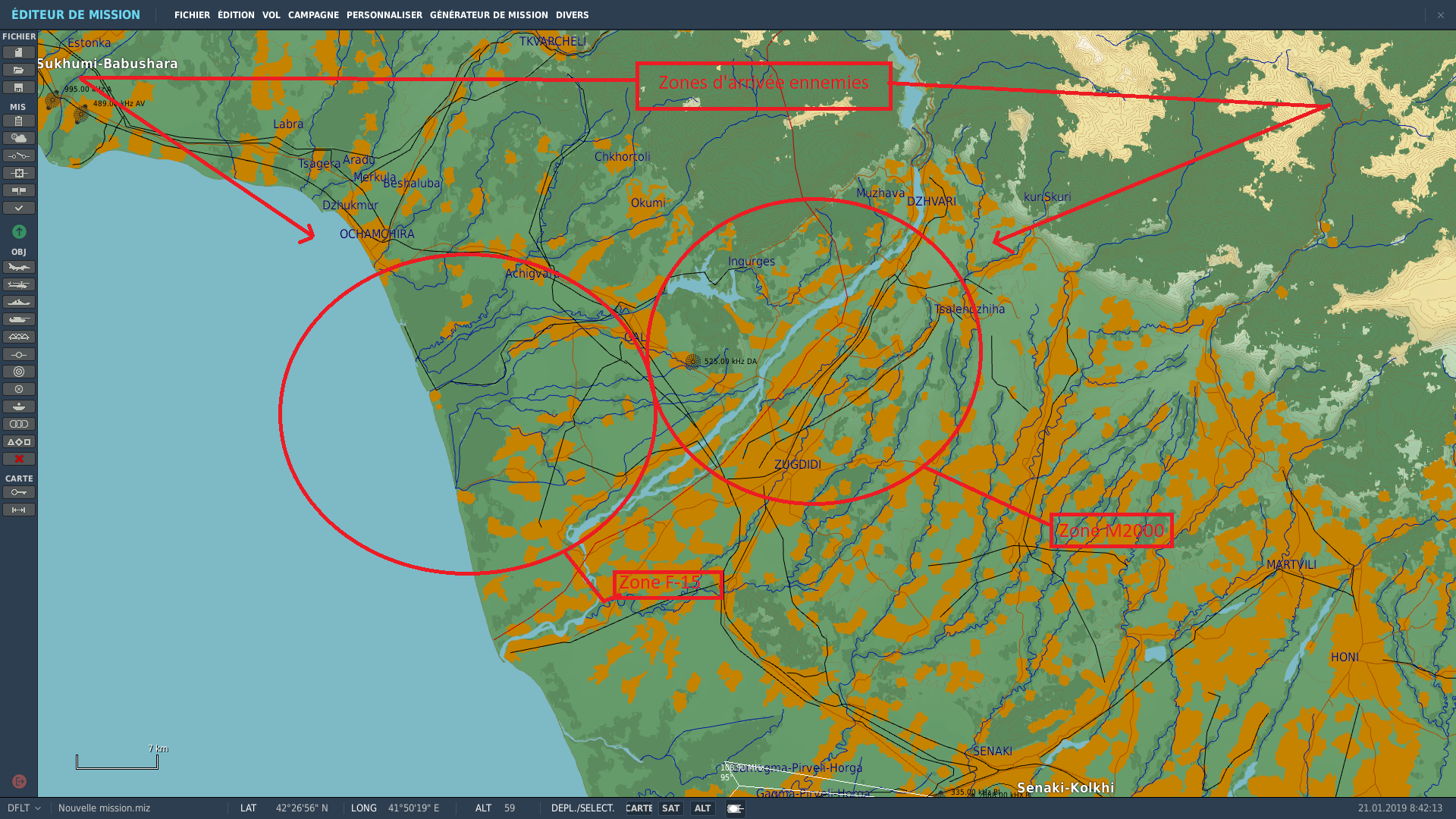This screenshot has height=819, width=1456.
Task: Open the GÉNÉRATEUR DE MISSION menu
Action: (x=489, y=15)
